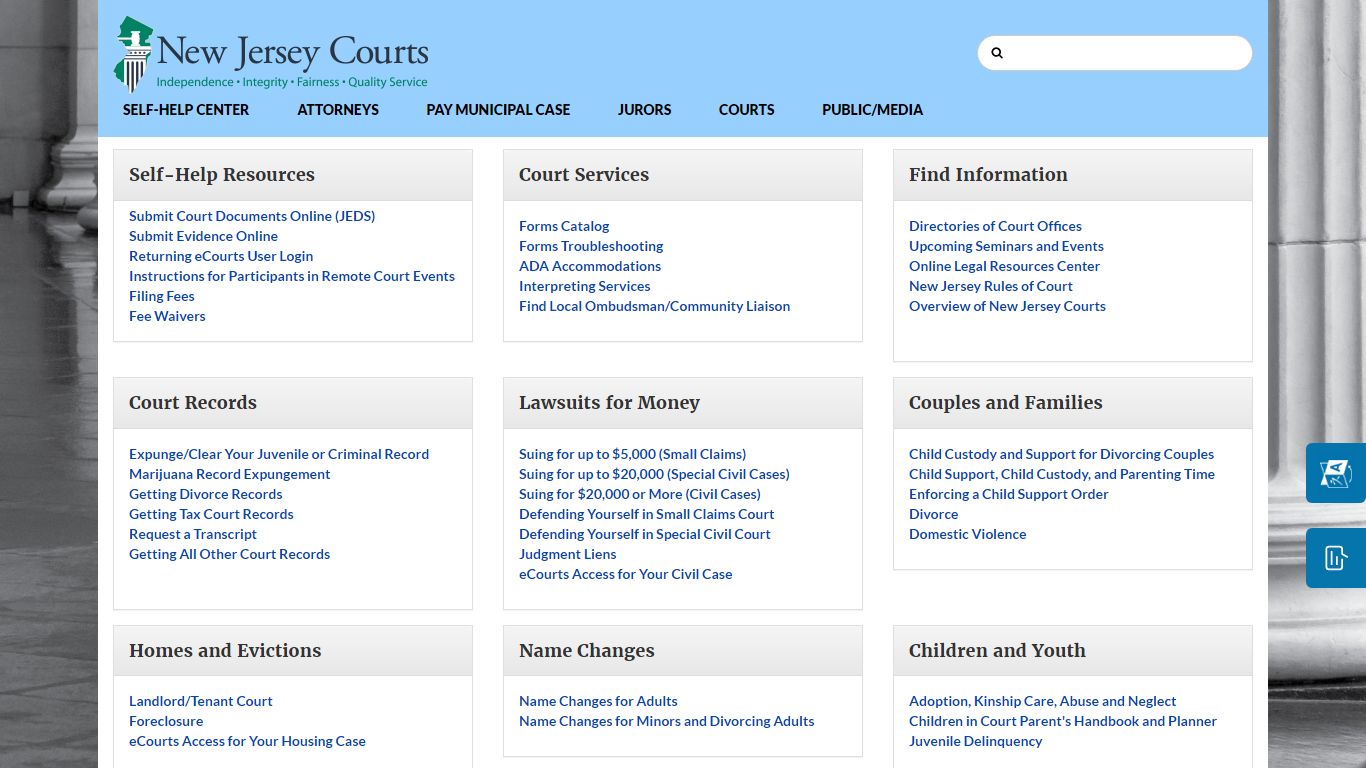This screenshot has width=1366, height=768.
Task: Open Getting Tax Court Records link
Action: pos(211,514)
